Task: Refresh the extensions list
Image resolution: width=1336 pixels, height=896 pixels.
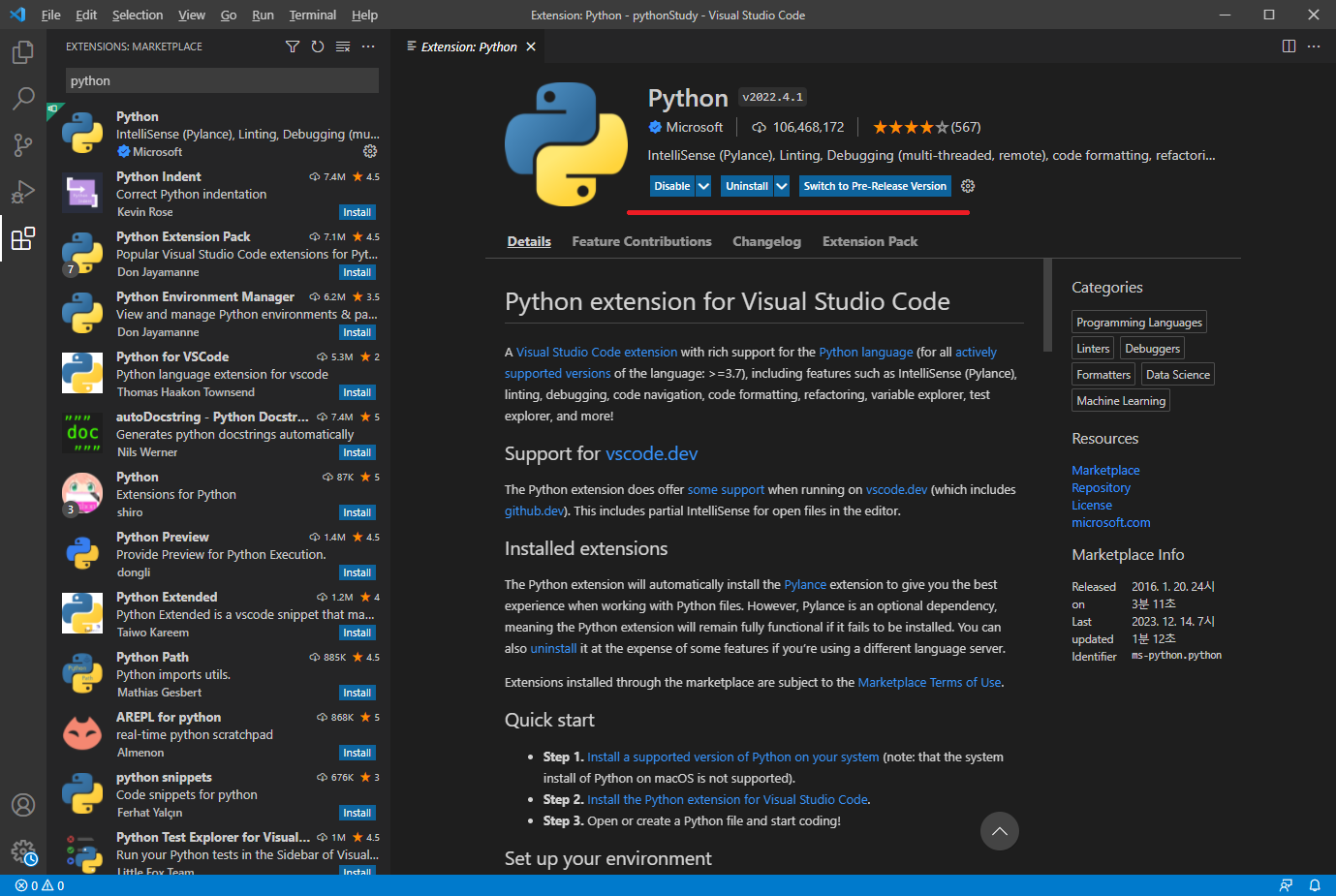Action: [x=318, y=46]
